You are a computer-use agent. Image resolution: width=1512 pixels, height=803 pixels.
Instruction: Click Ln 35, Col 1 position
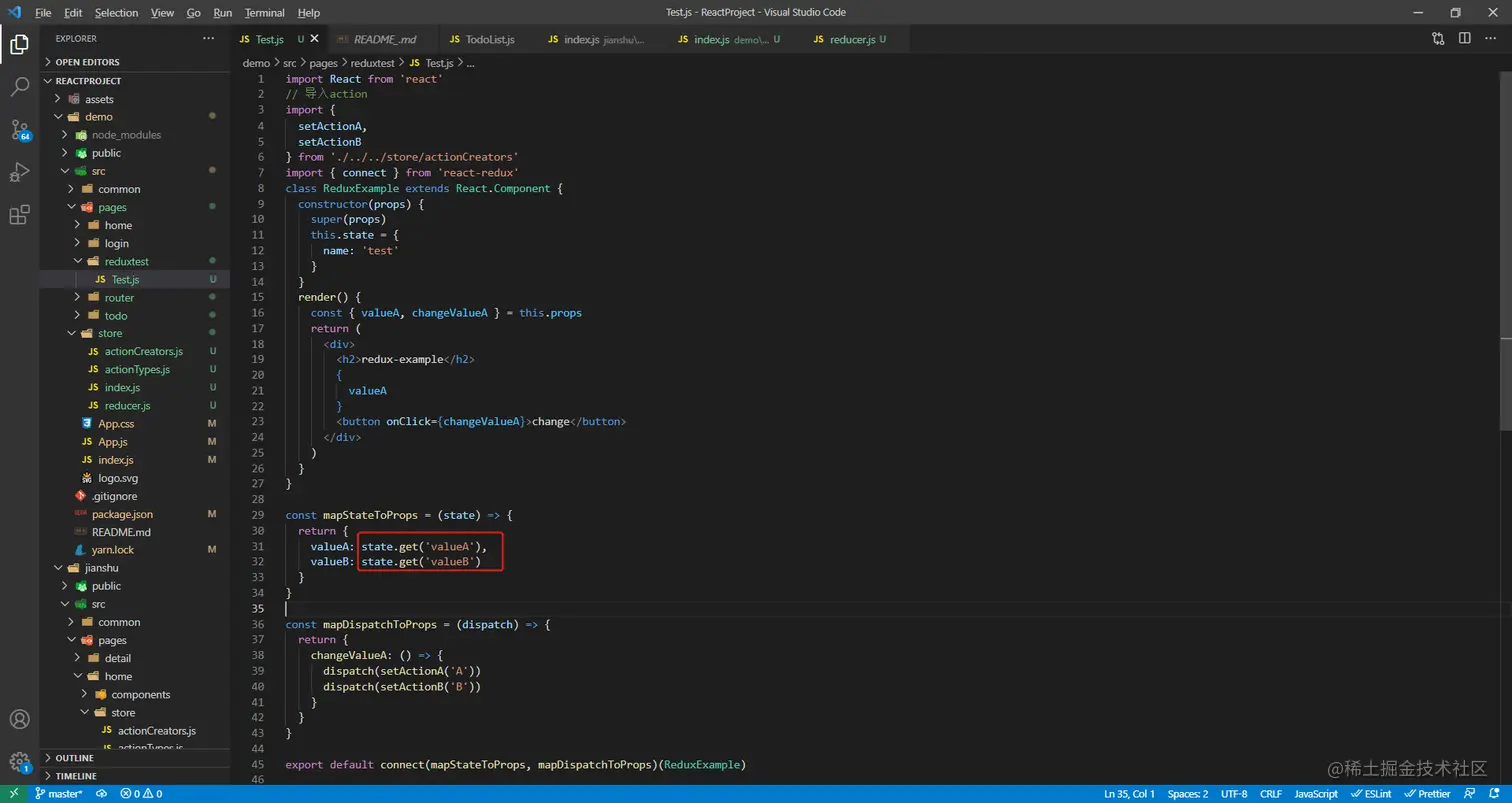1129,794
